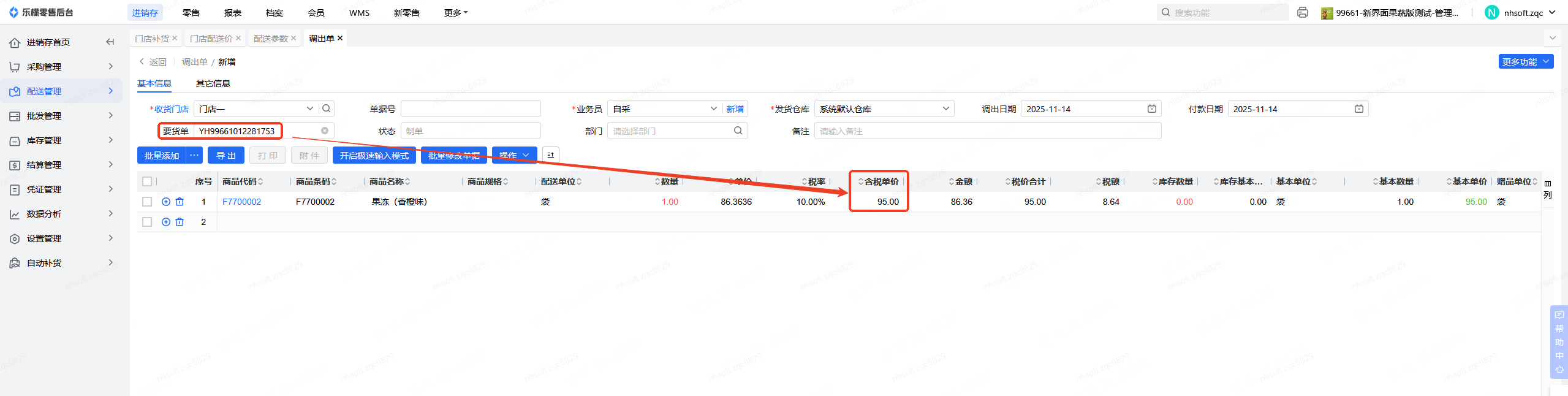The height and width of the screenshot is (396, 1568).
Task: Collapse the sidebar with the arrow icon
Action: [x=110, y=42]
